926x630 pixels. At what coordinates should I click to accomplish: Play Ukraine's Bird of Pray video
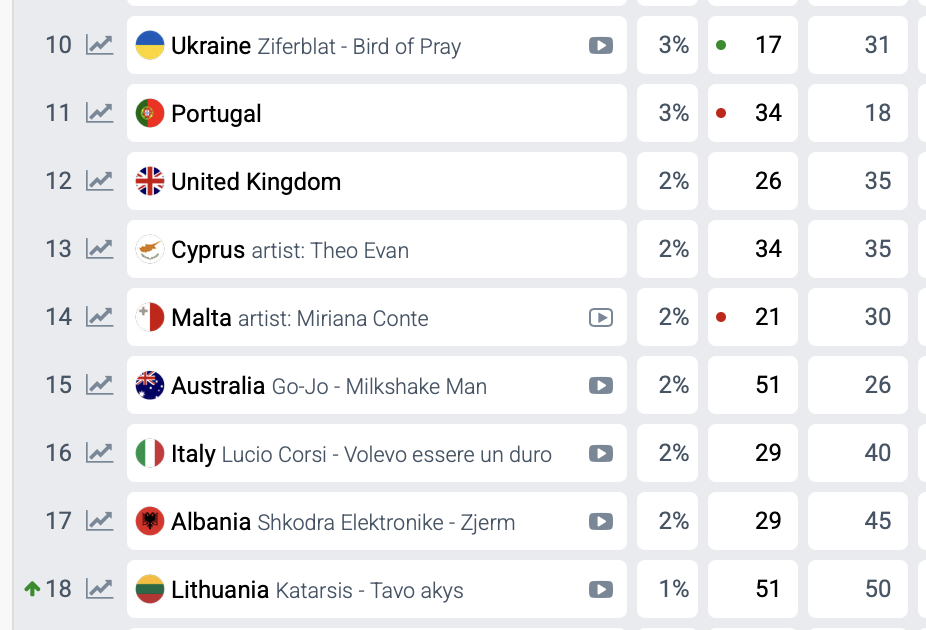click(x=600, y=45)
